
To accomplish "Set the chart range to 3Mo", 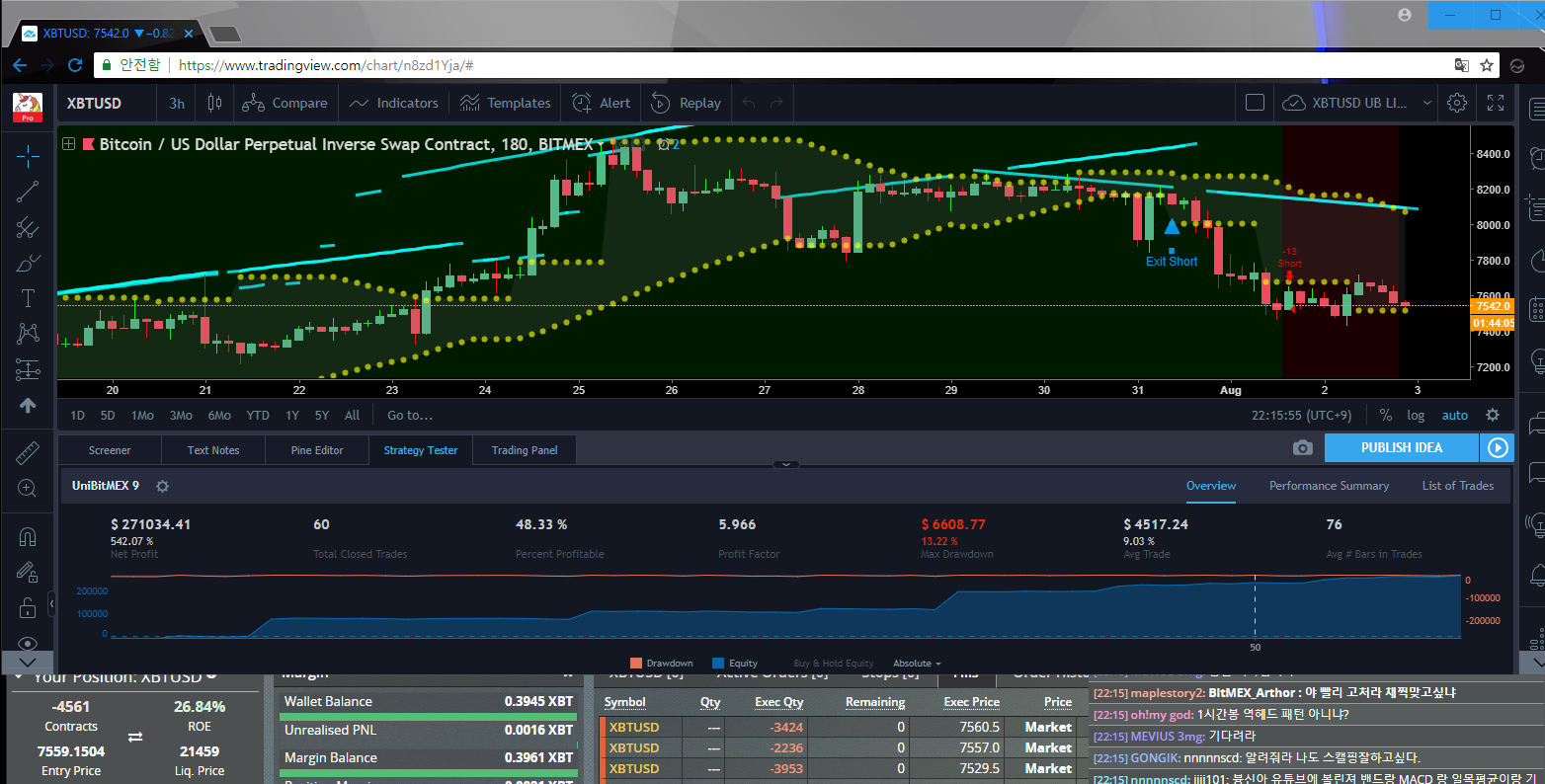I will click(181, 416).
